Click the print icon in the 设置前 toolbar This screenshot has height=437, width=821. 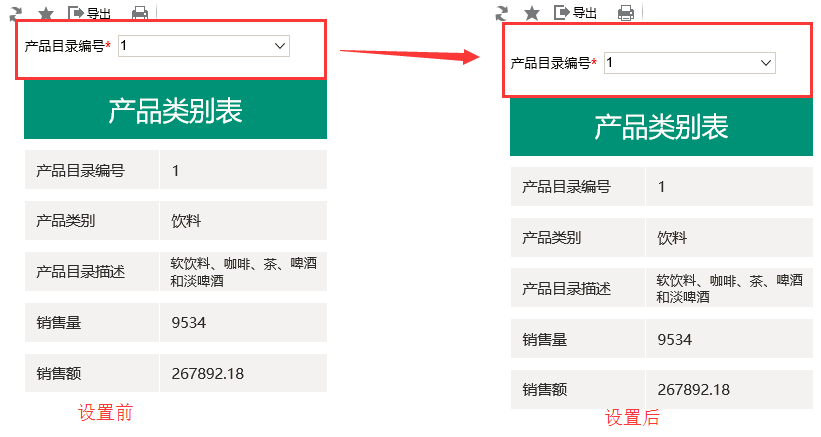coord(140,13)
